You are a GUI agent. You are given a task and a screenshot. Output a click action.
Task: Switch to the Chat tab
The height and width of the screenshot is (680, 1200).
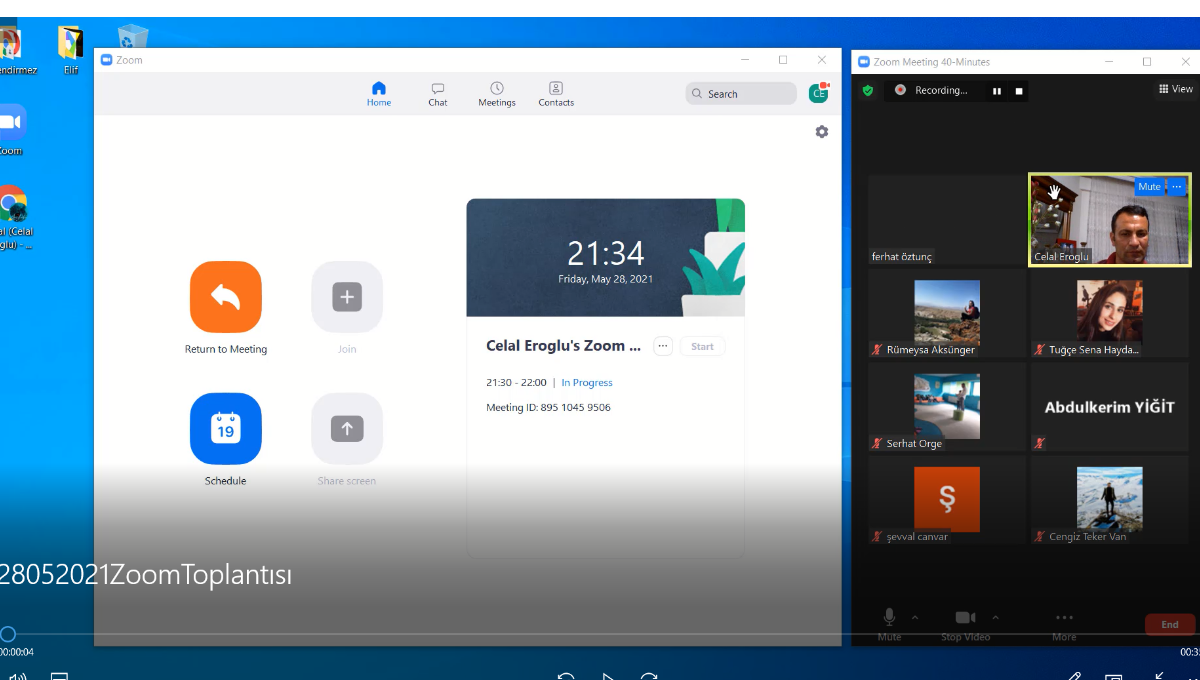pos(438,94)
